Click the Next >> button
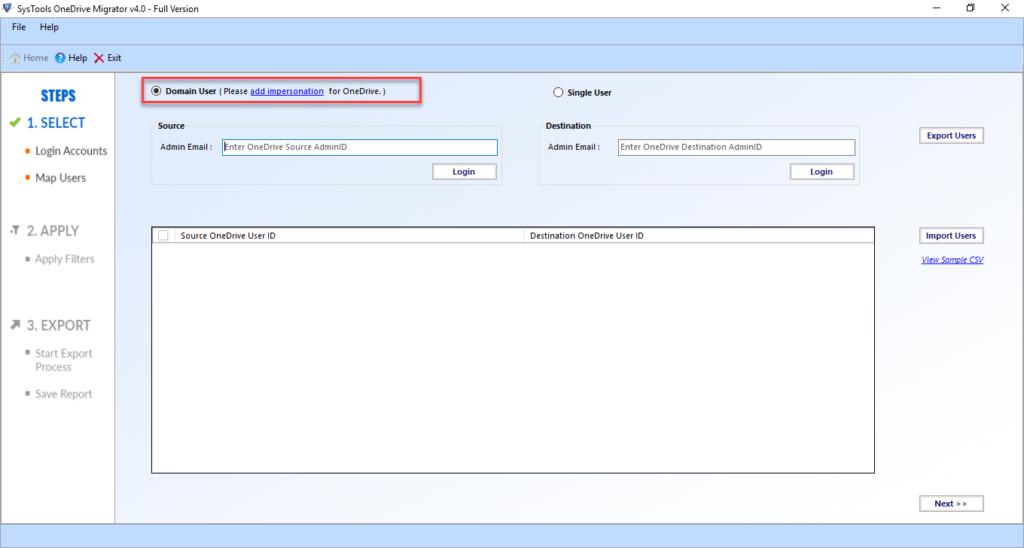This screenshot has height=548, width=1024. (951, 503)
